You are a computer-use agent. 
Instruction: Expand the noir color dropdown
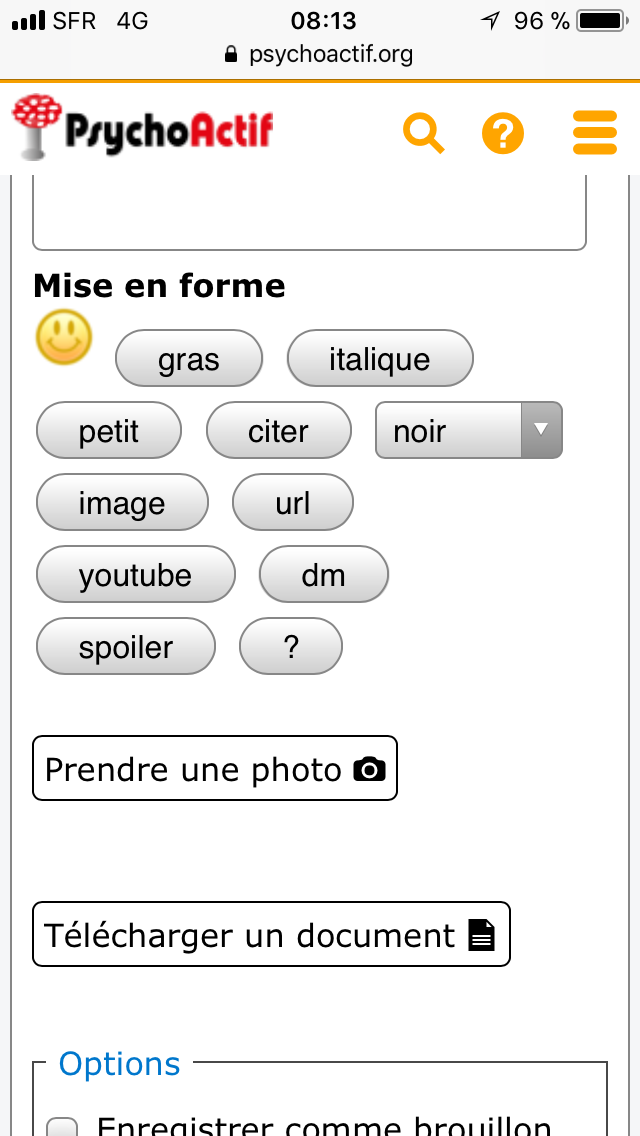click(541, 430)
